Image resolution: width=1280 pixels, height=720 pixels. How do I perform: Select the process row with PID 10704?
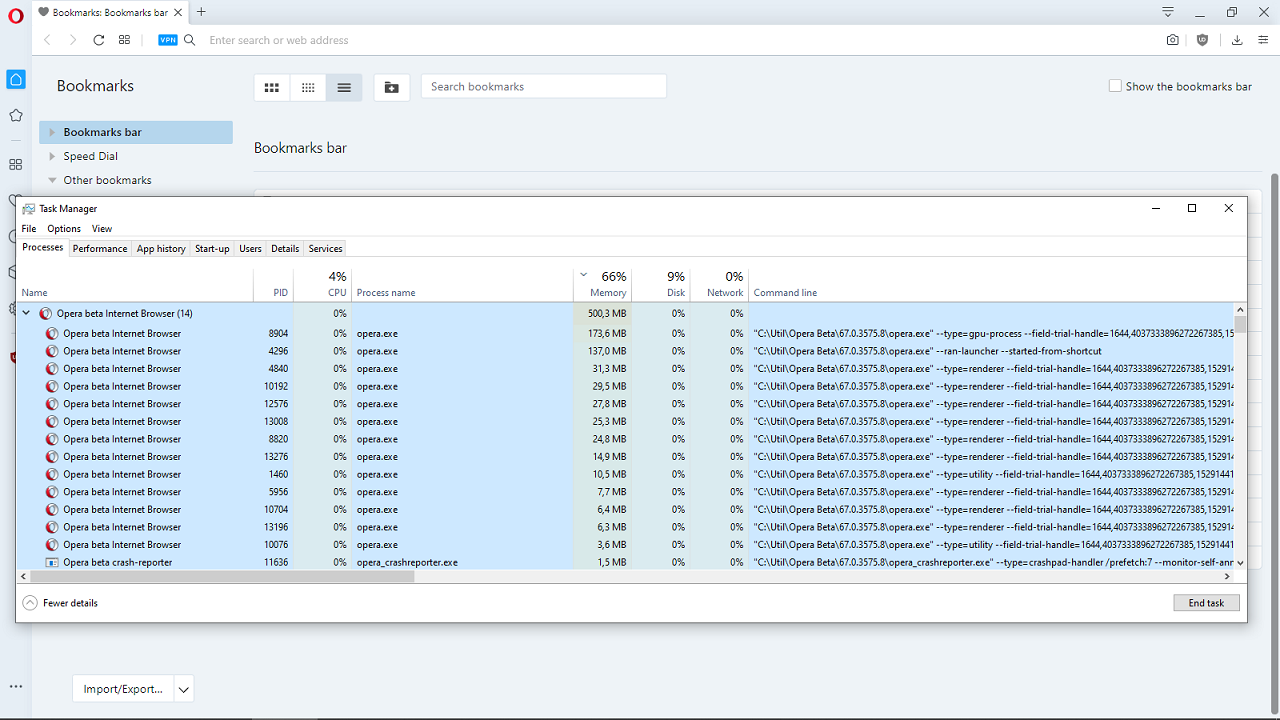pyautogui.click(x=625, y=509)
